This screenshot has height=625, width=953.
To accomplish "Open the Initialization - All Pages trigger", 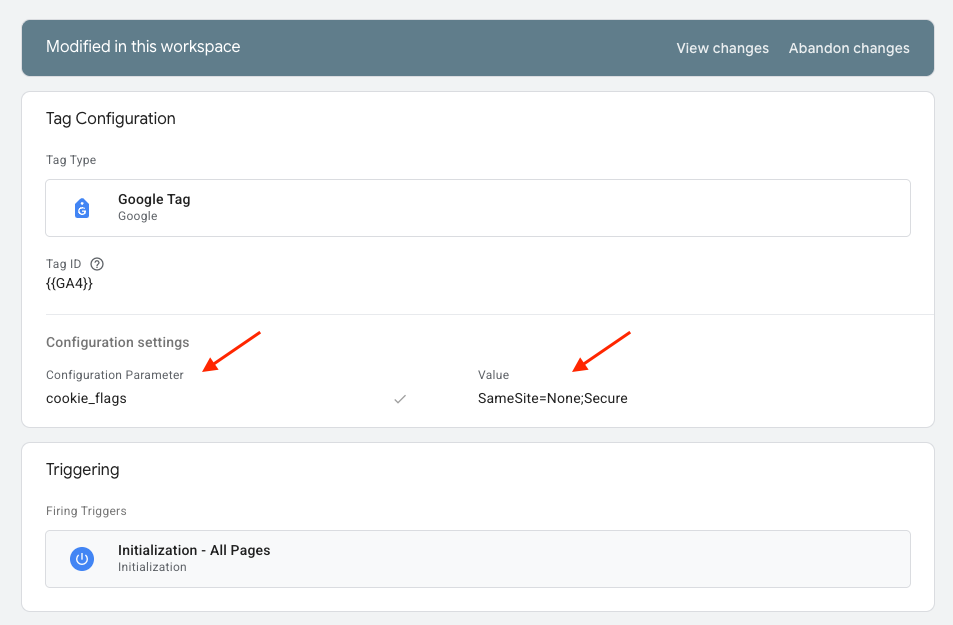I will [478, 559].
